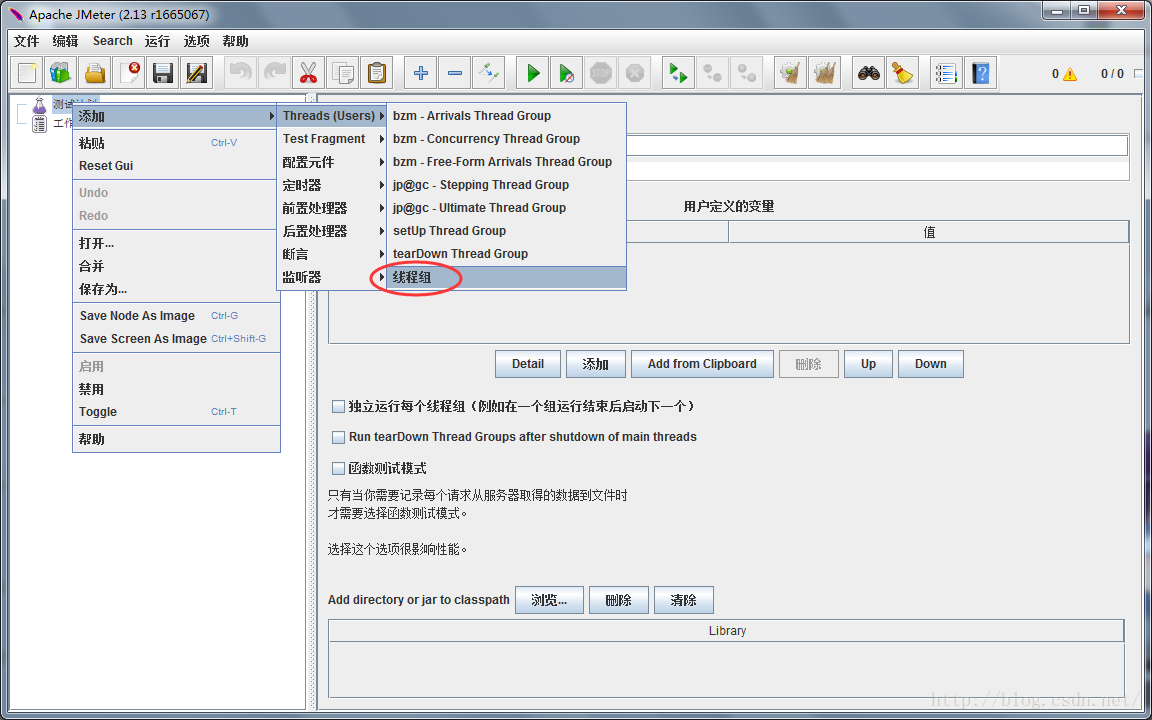
Task: Click the Help book toolbar icon
Action: click(980, 73)
